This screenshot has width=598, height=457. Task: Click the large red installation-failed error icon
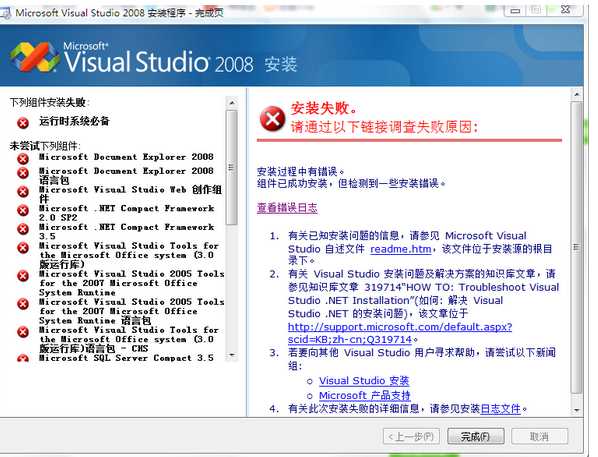[x=272, y=119]
